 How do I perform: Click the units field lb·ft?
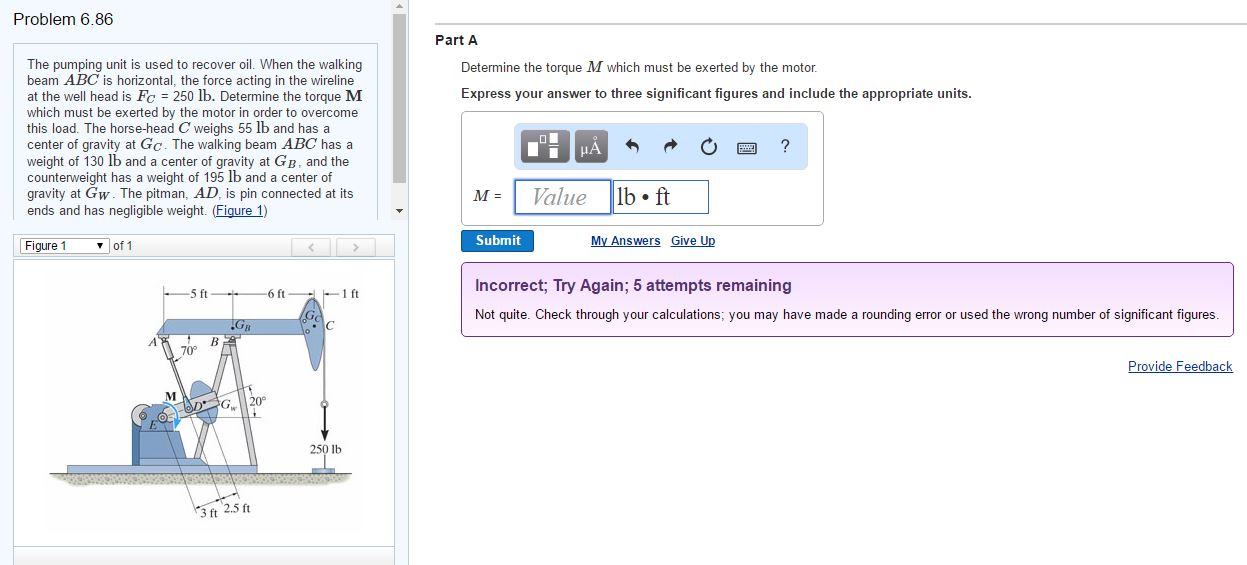tap(661, 197)
